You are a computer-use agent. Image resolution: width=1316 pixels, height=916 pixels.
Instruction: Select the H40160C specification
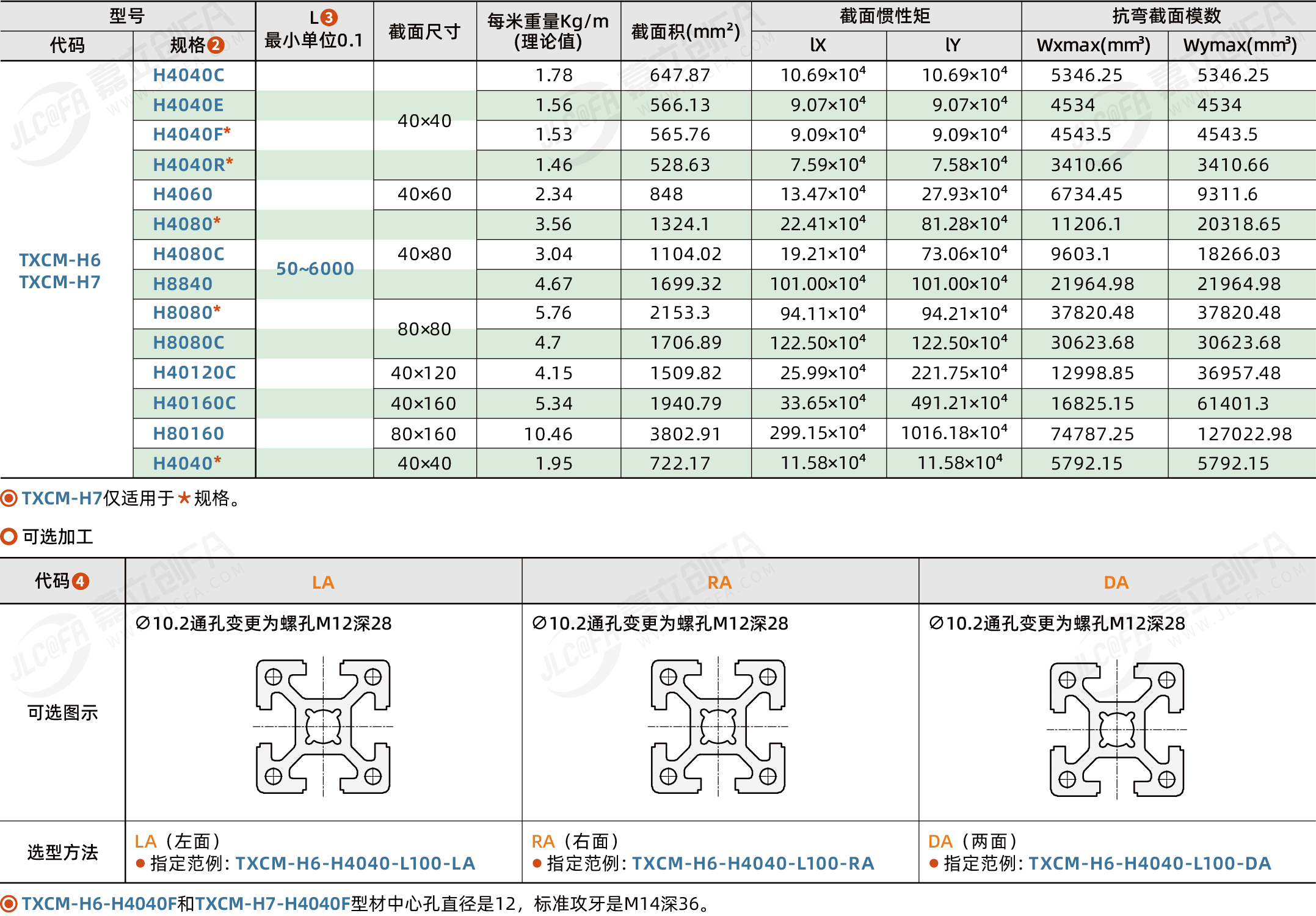tap(194, 403)
